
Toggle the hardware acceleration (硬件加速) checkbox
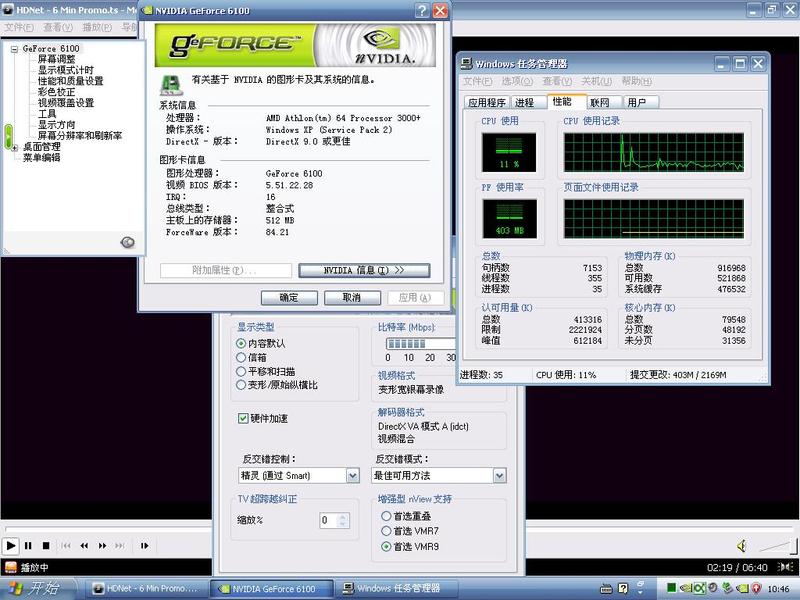coord(243,418)
